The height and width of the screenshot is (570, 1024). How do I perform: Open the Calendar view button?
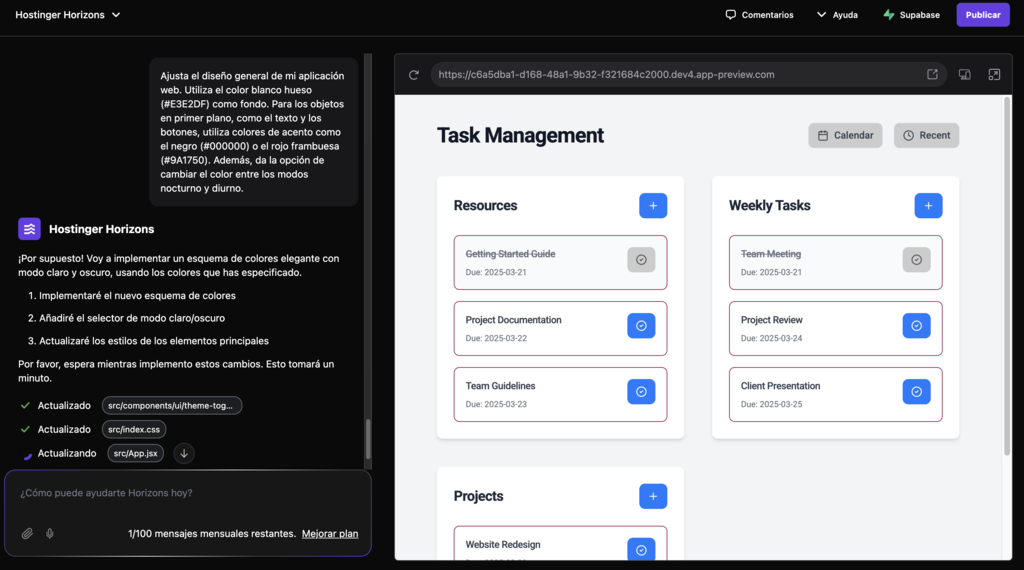tap(845, 135)
